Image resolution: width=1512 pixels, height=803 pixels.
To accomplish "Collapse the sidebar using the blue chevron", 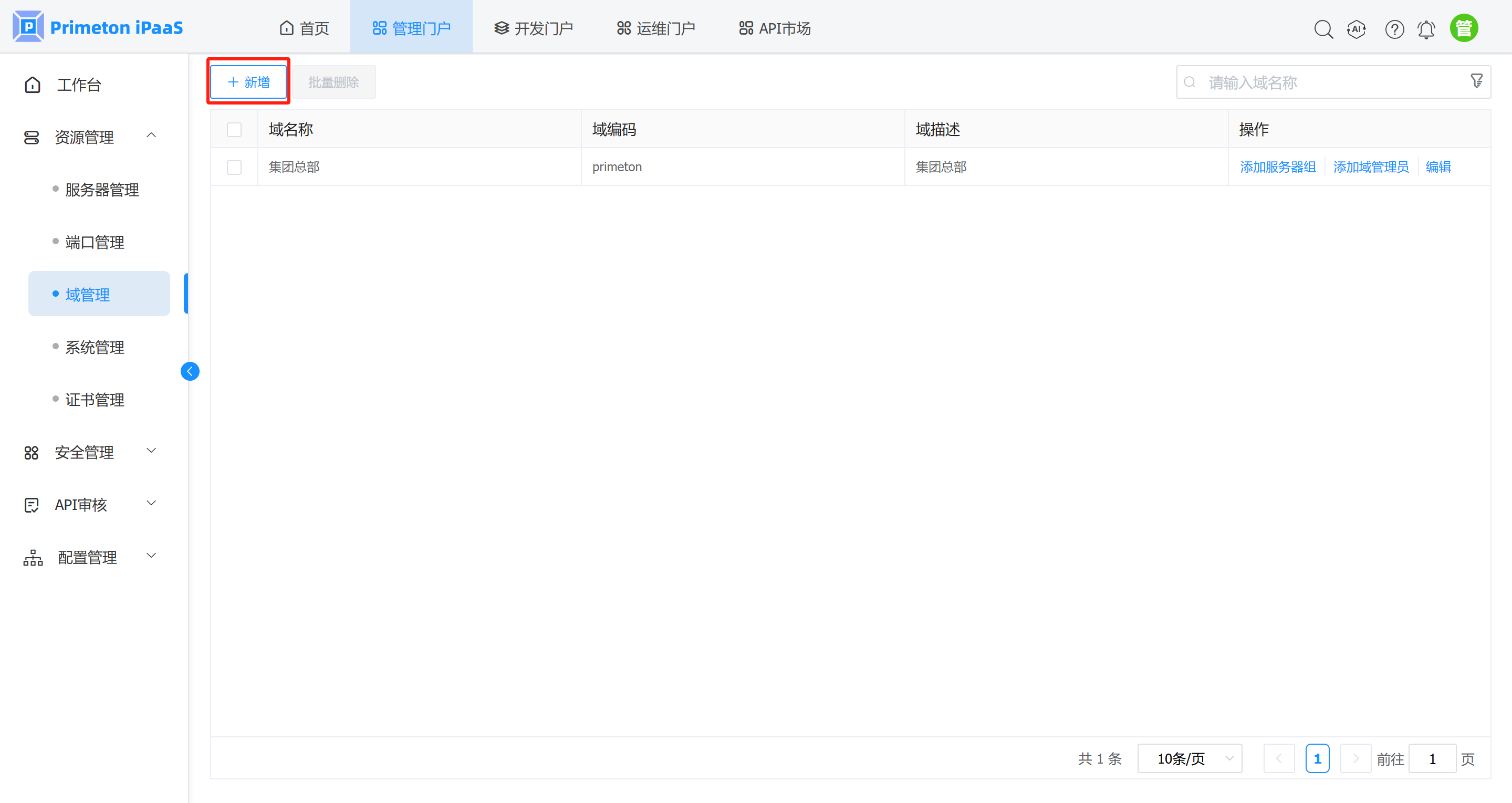I will (190, 371).
